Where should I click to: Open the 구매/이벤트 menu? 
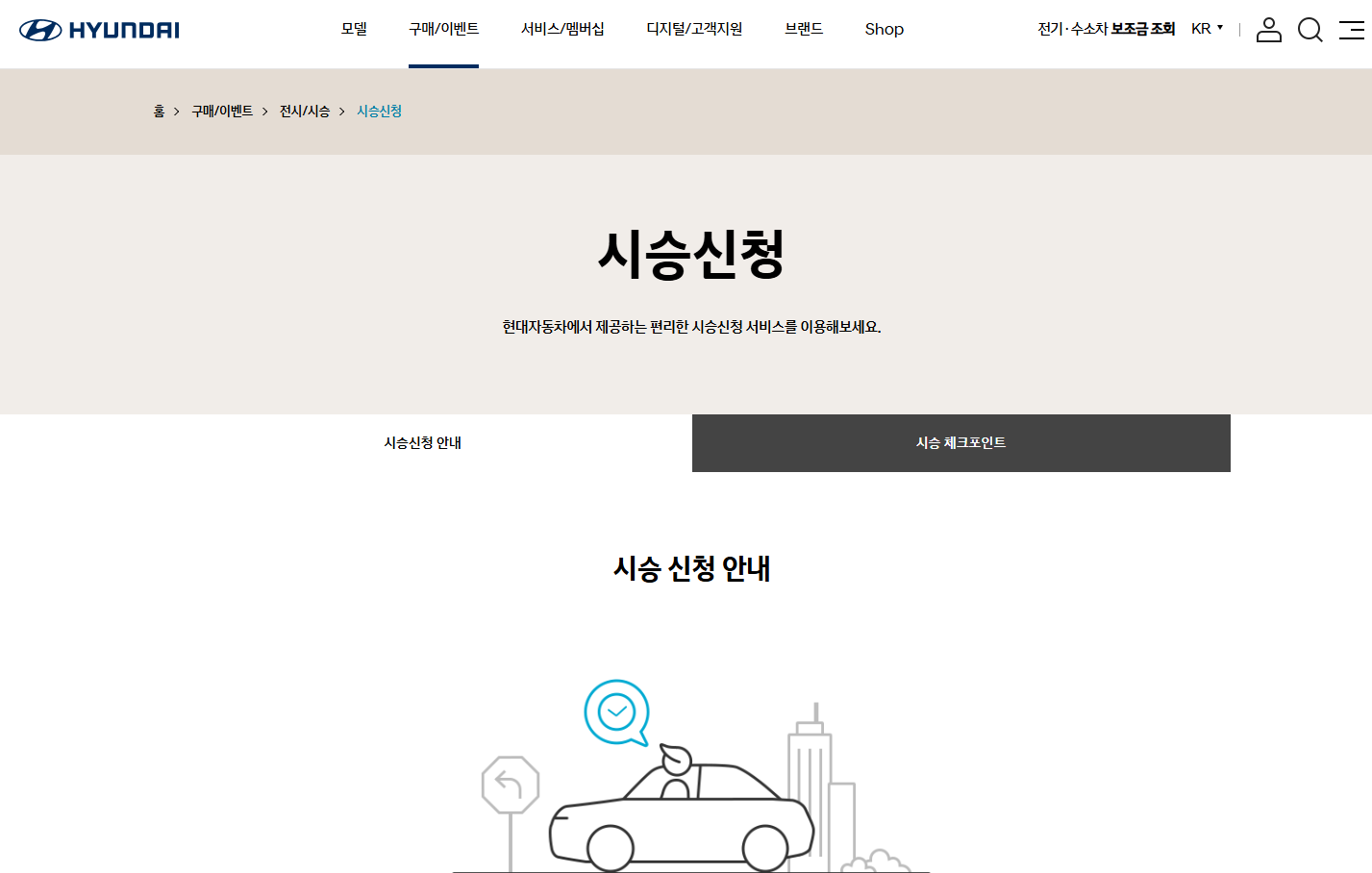[x=443, y=29]
